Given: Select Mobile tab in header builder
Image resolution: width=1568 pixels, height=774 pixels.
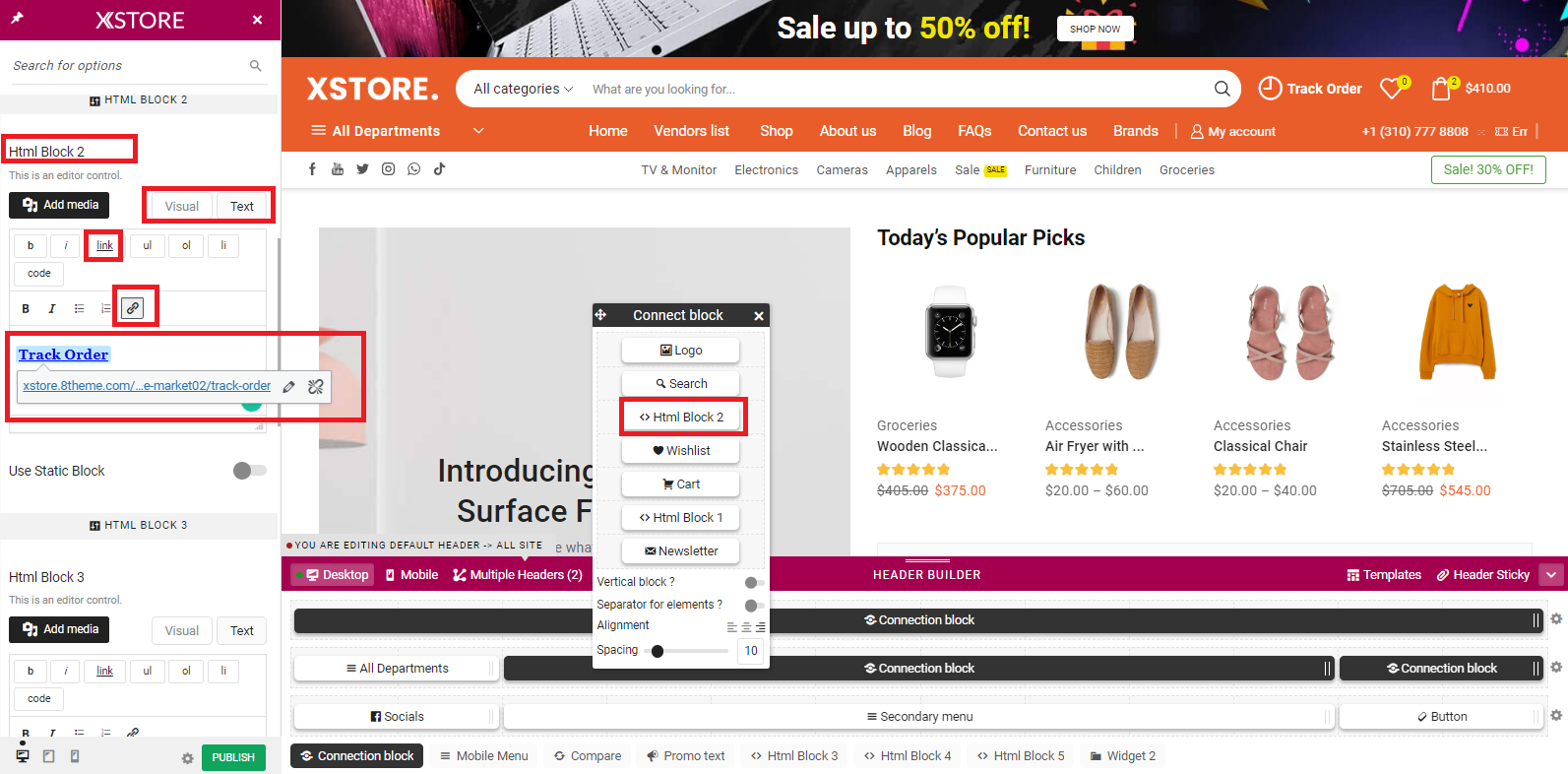Looking at the screenshot, I should coord(411,575).
